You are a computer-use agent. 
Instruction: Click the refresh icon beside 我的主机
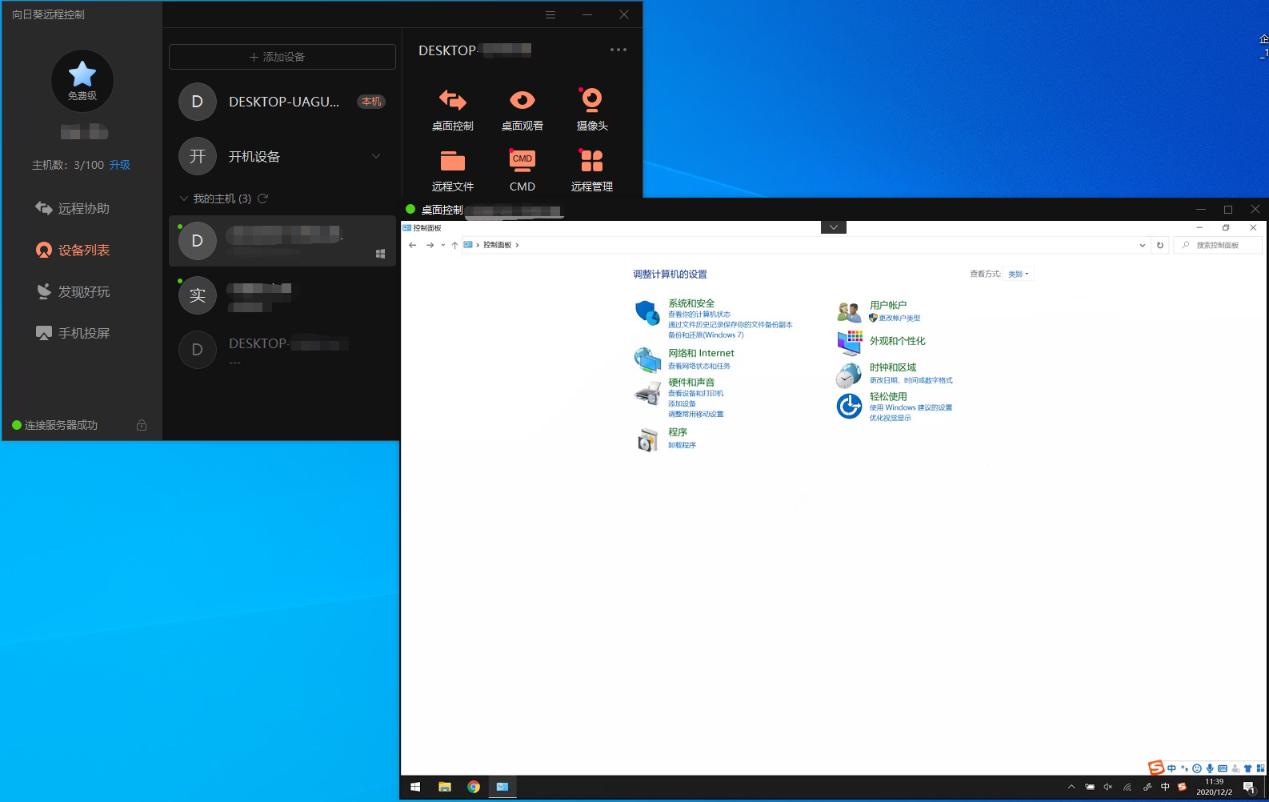tap(263, 199)
